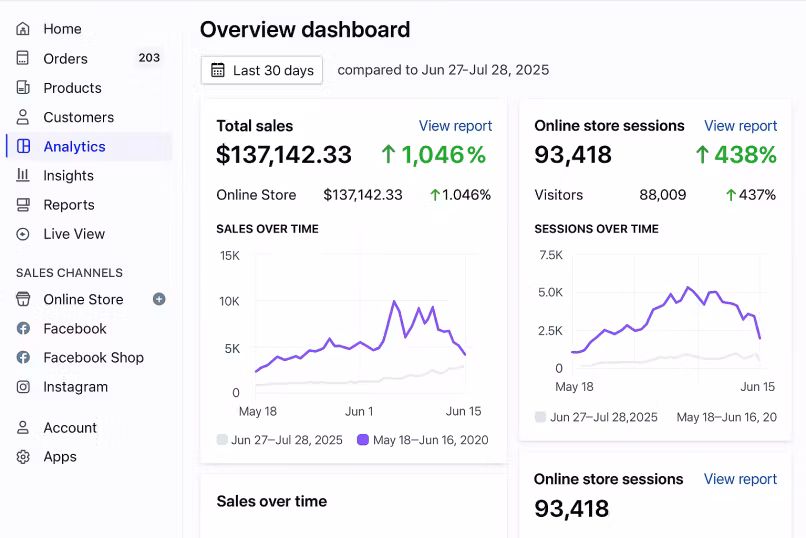
Task: Go to the Reports section
Action: point(69,205)
